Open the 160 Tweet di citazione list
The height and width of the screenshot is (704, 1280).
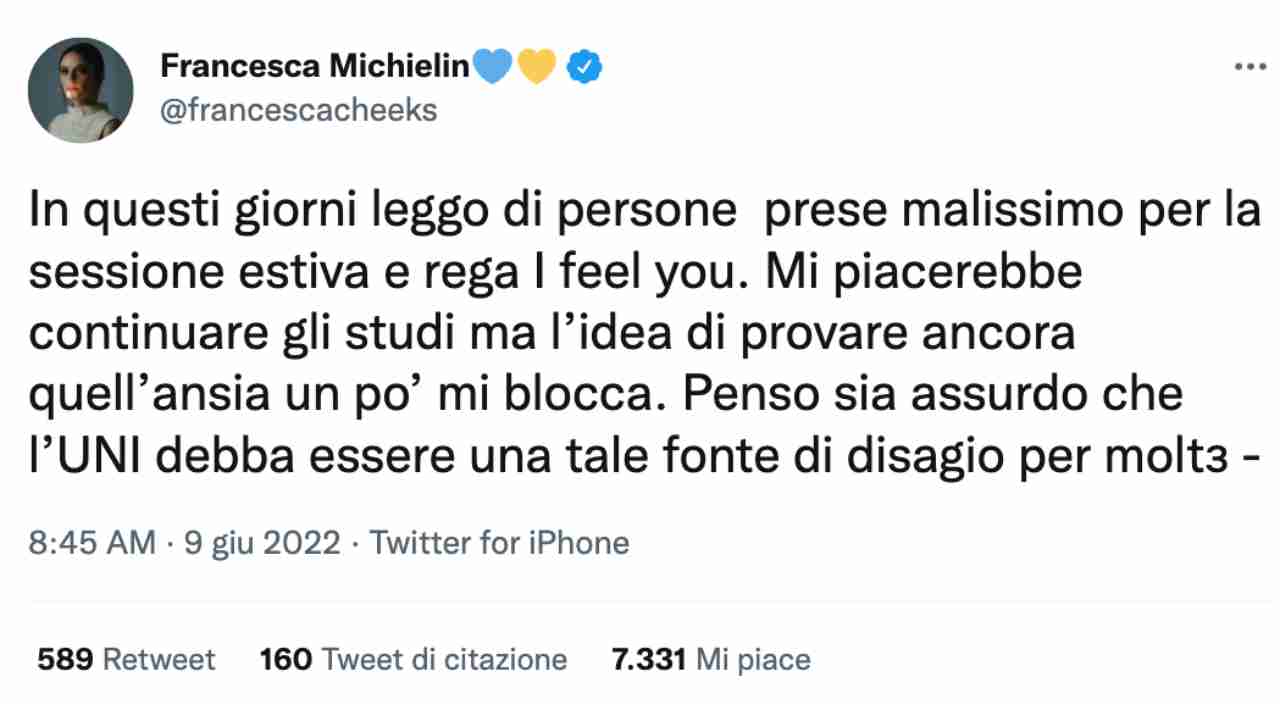click(413, 660)
